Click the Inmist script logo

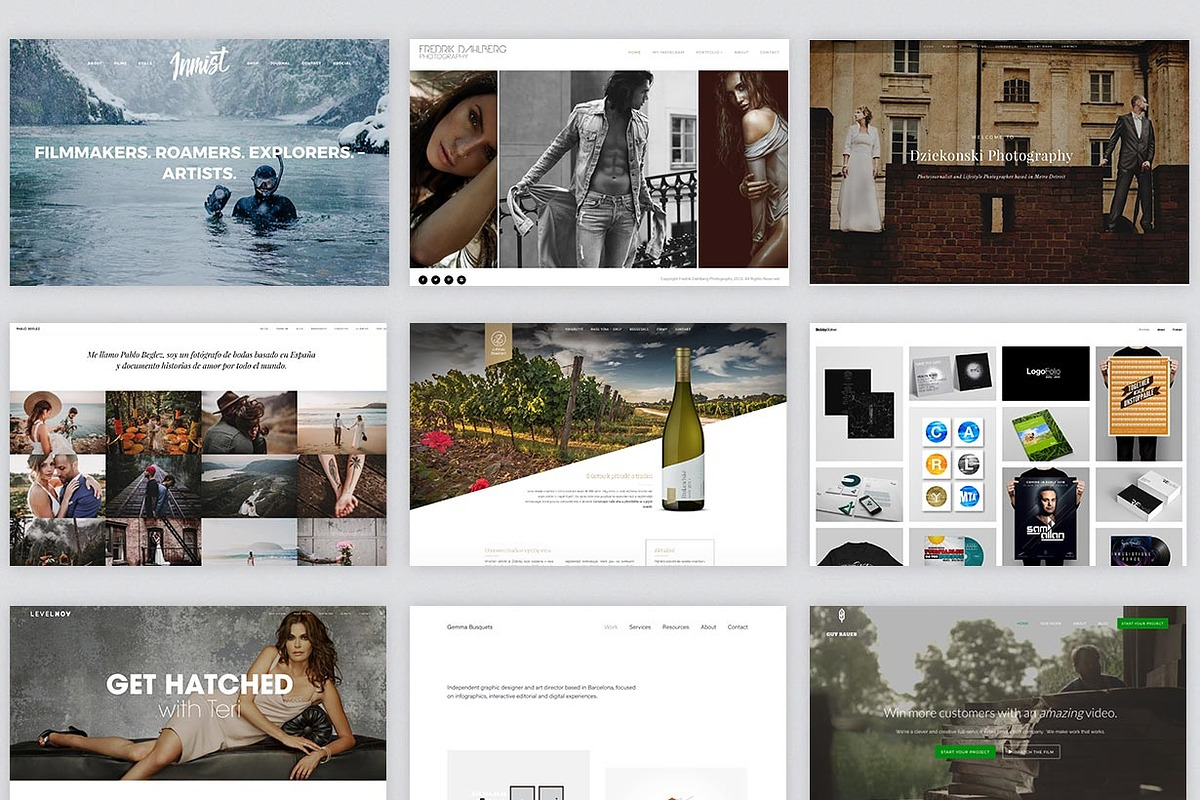(200, 65)
